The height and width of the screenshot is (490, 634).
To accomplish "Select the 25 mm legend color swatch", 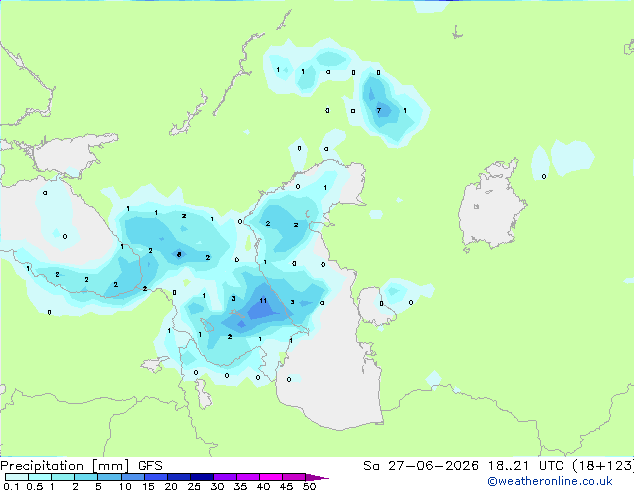I will (x=201, y=477).
